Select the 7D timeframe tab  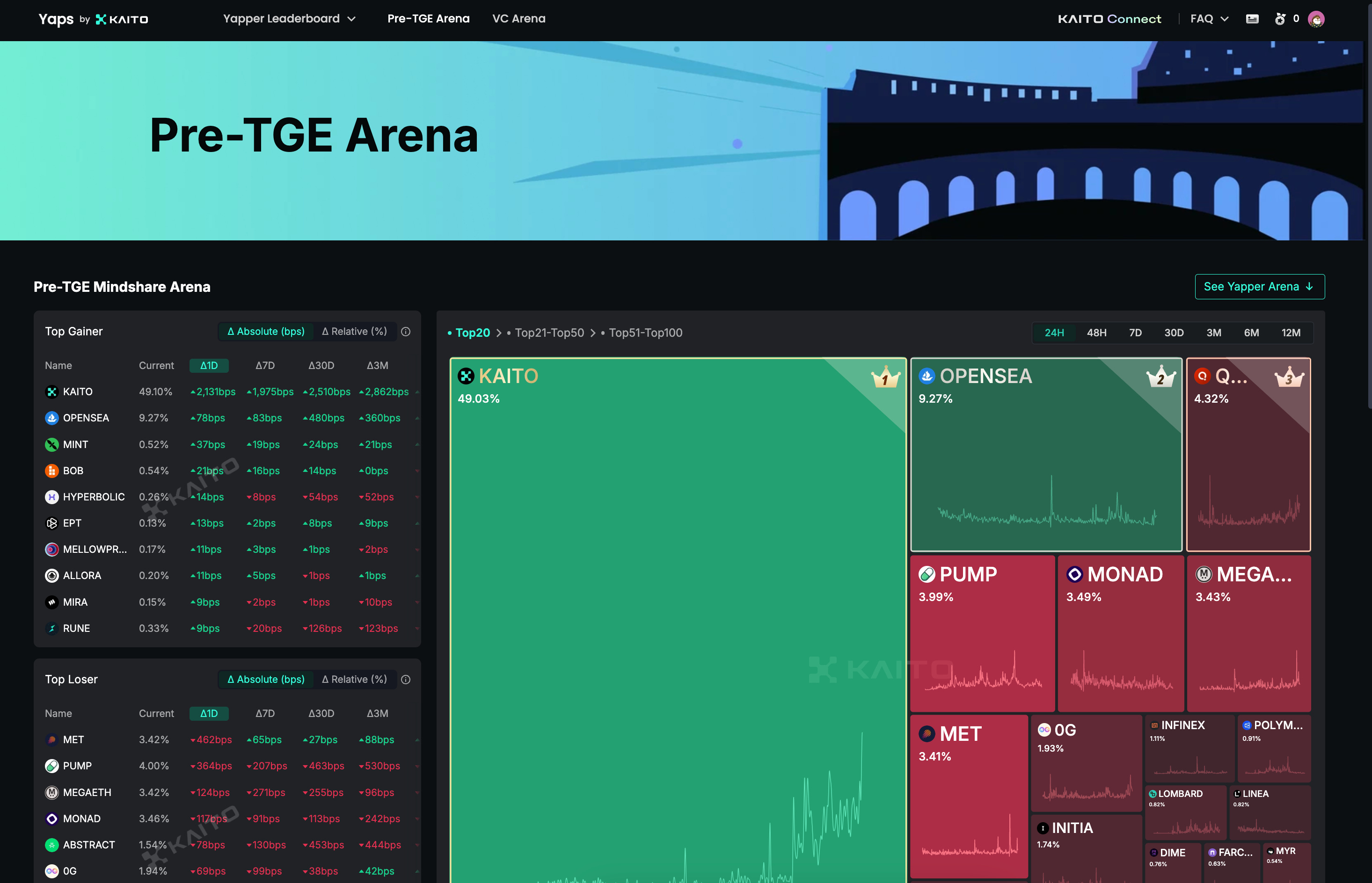(x=1135, y=333)
